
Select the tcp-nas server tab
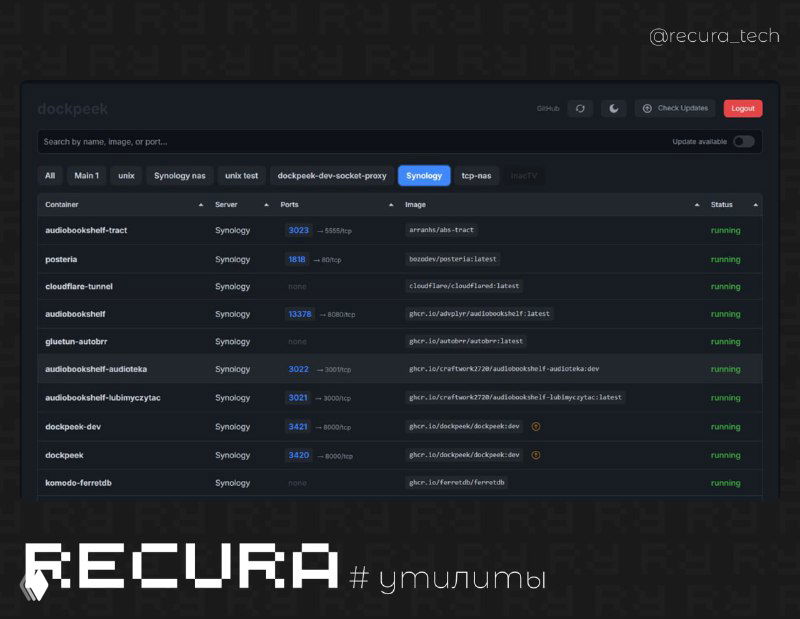pyautogui.click(x=476, y=176)
